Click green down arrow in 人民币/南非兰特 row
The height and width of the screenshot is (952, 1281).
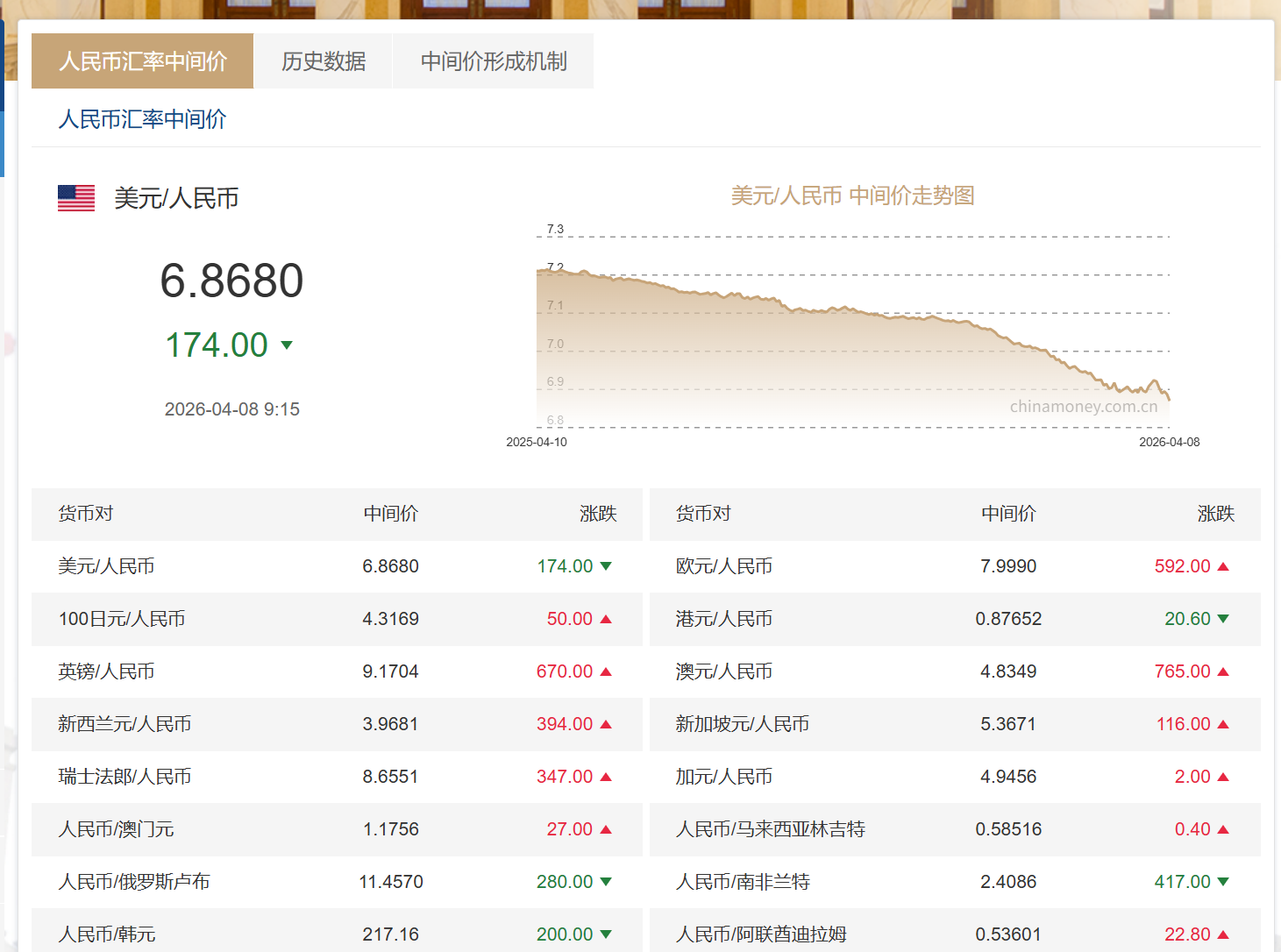click(x=1223, y=882)
